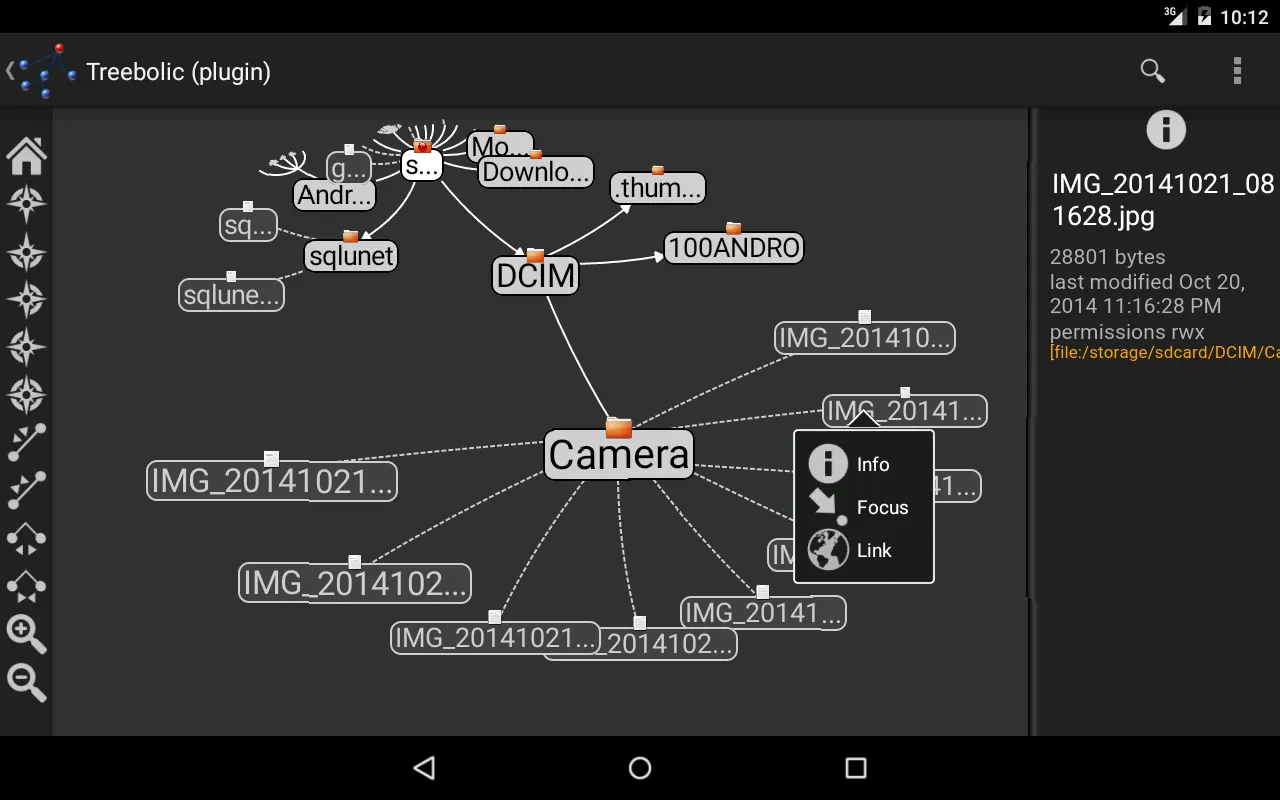Tap the Treebolic app icon to go back
Screen dimensions: 1280x800
(47, 71)
